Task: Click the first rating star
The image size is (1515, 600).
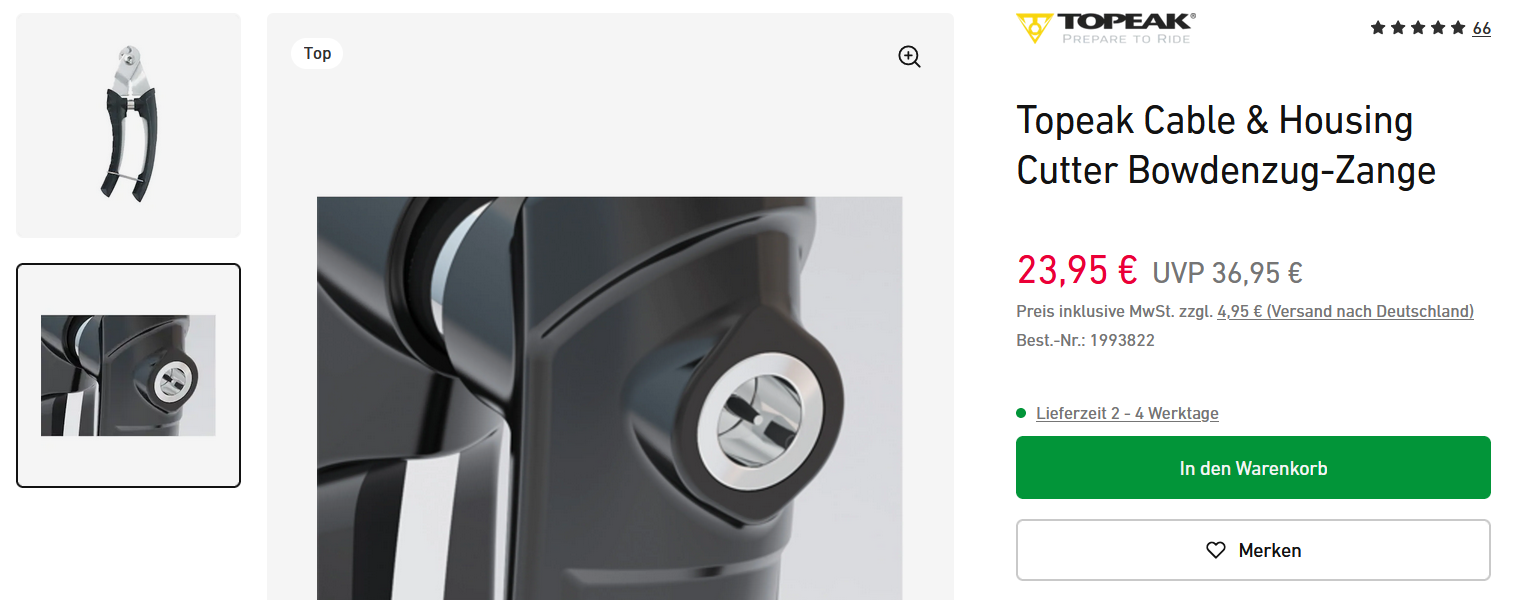Action: (x=1378, y=28)
